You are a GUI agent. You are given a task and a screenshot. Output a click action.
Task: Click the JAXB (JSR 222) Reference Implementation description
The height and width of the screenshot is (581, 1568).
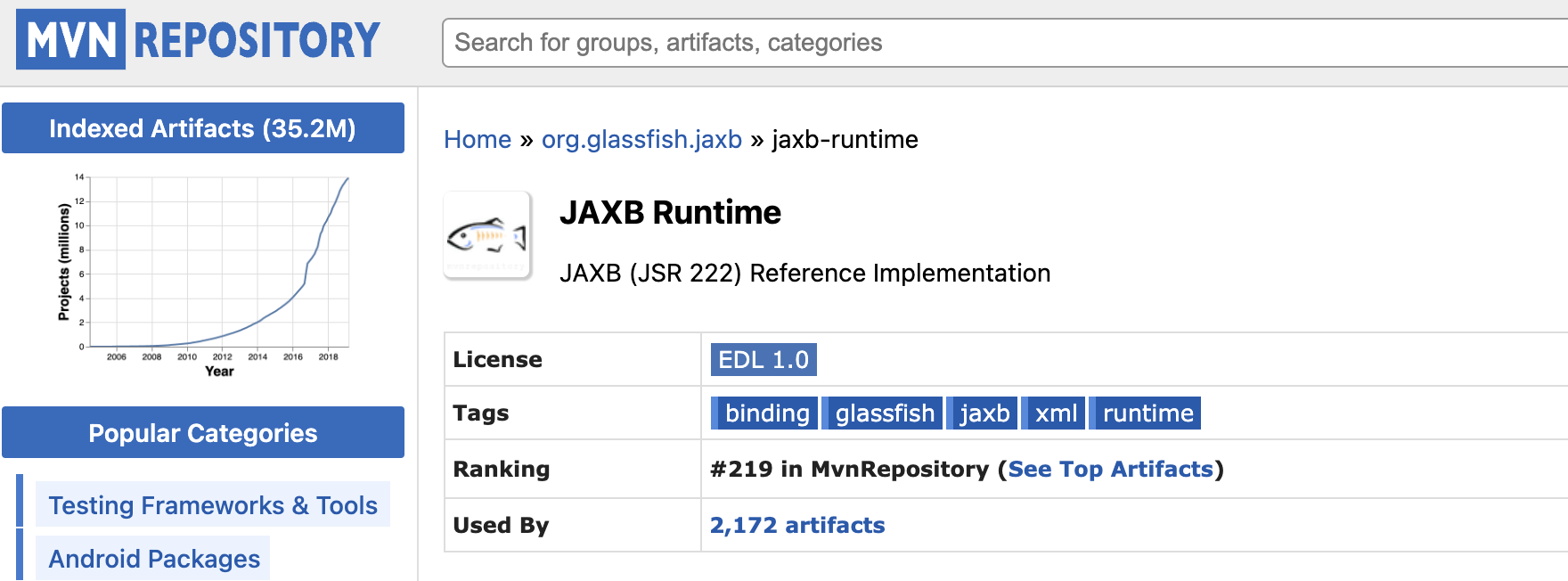(x=805, y=273)
